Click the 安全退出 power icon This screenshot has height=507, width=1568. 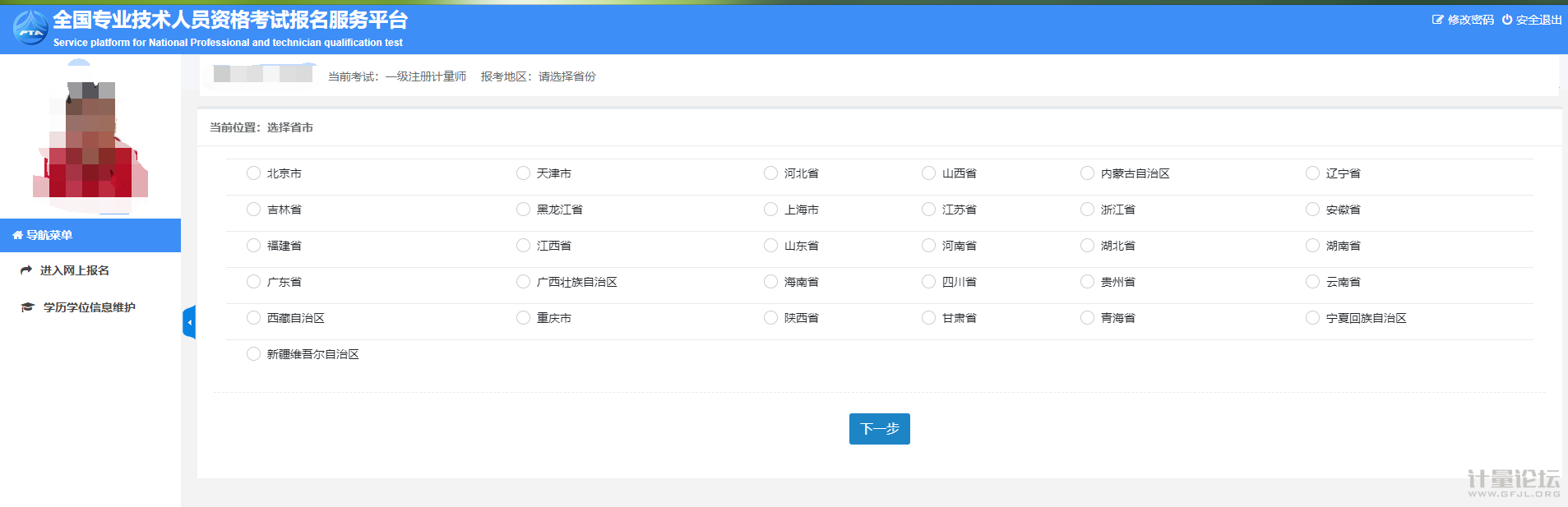click(1507, 20)
